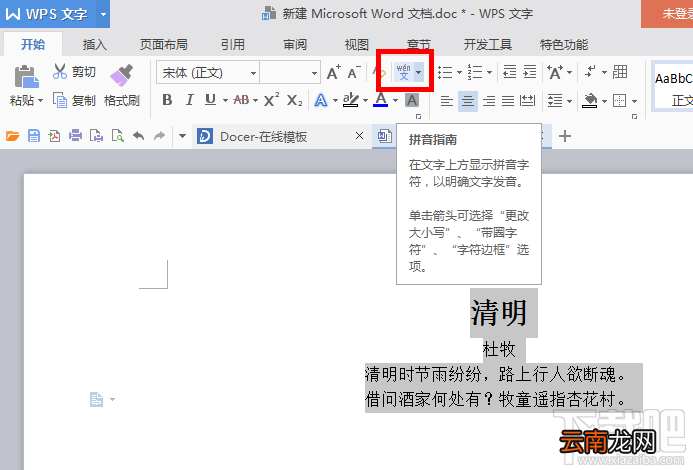
Task: Click the WPS 文字 logo button
Action: [48, 14]
